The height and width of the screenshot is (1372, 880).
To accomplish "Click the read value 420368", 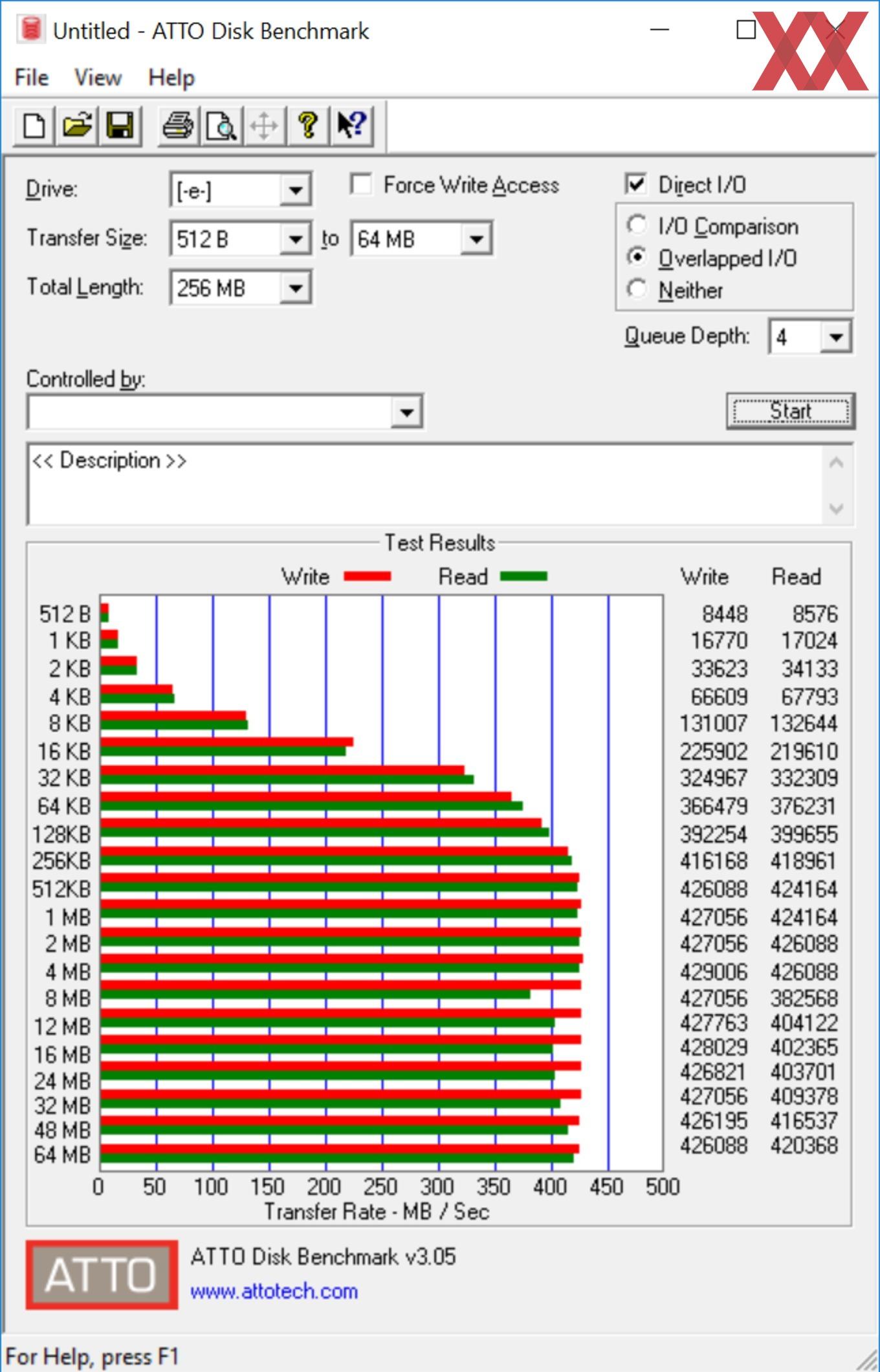I will click(x=804, y=1146).
